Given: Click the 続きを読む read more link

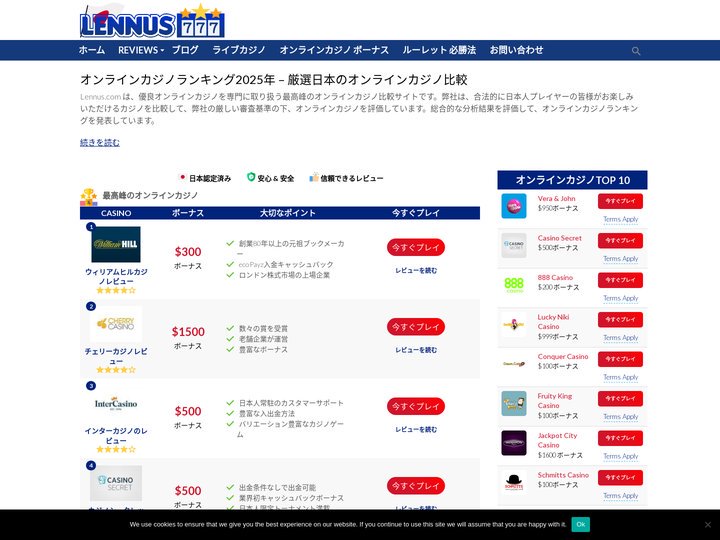Looking at the screenshot, I should coord(100,142).
